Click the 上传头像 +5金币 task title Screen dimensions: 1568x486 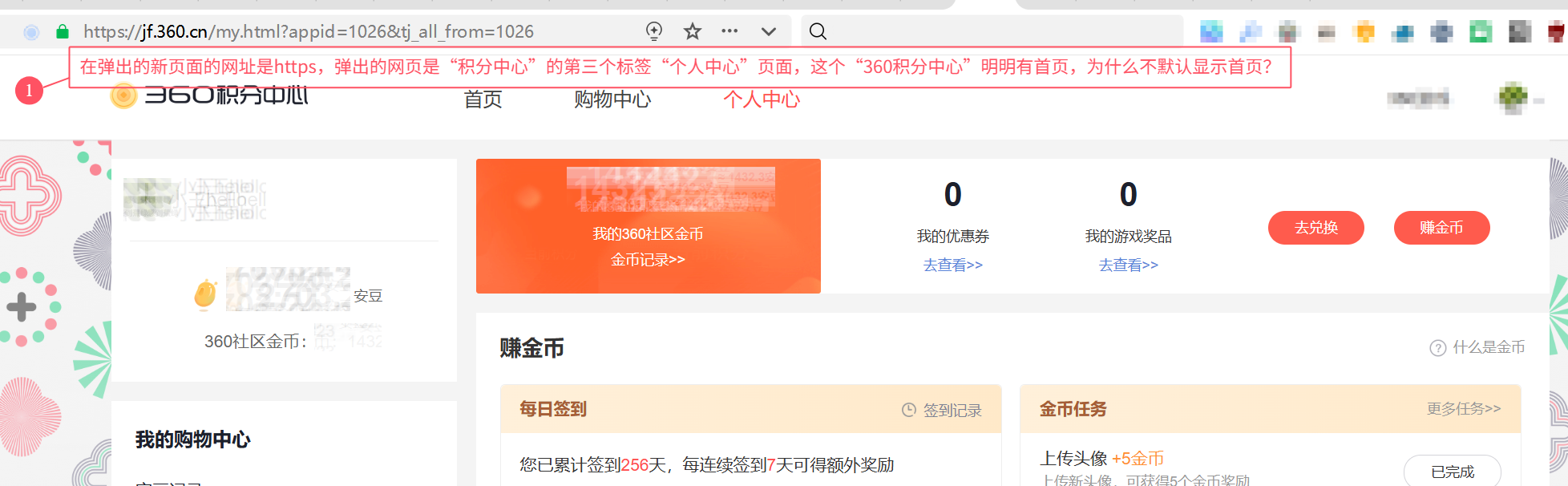click(1101, 459)
